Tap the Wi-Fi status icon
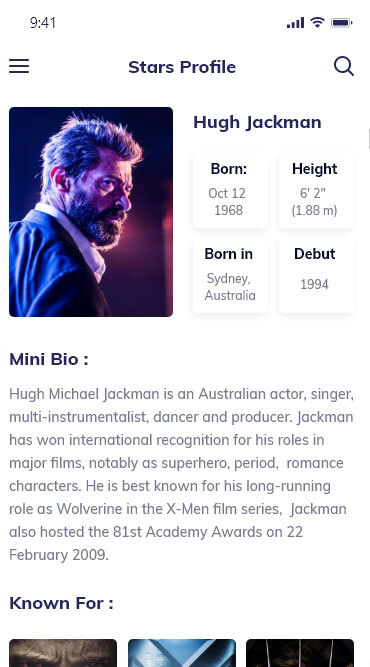This screenshot has width=370, height=667. pos(317,23)
